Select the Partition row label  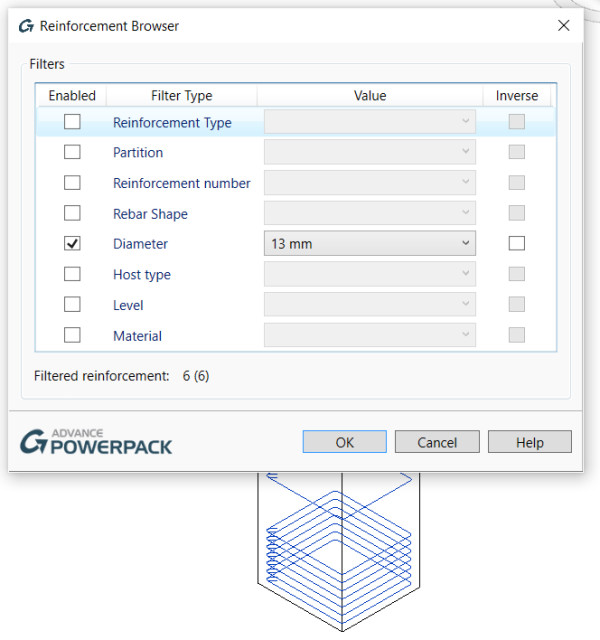click(138, 153)
